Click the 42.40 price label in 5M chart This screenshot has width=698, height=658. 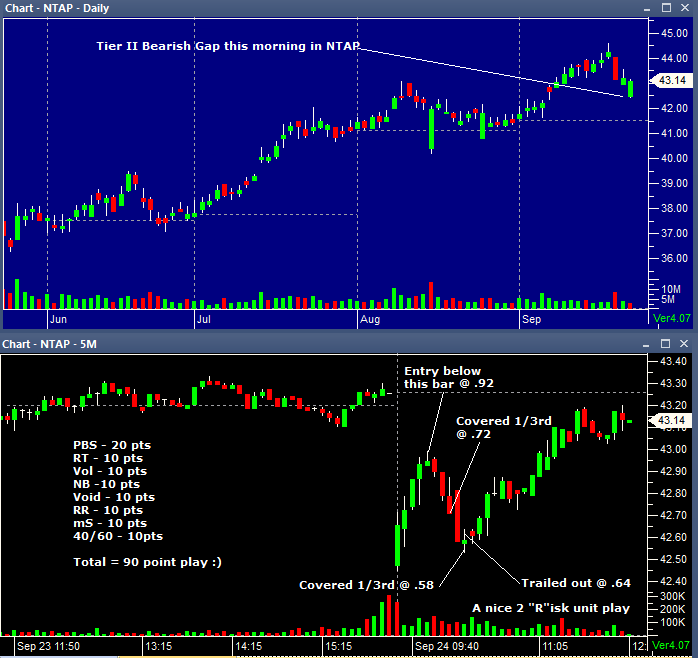(x=674, y=581)
